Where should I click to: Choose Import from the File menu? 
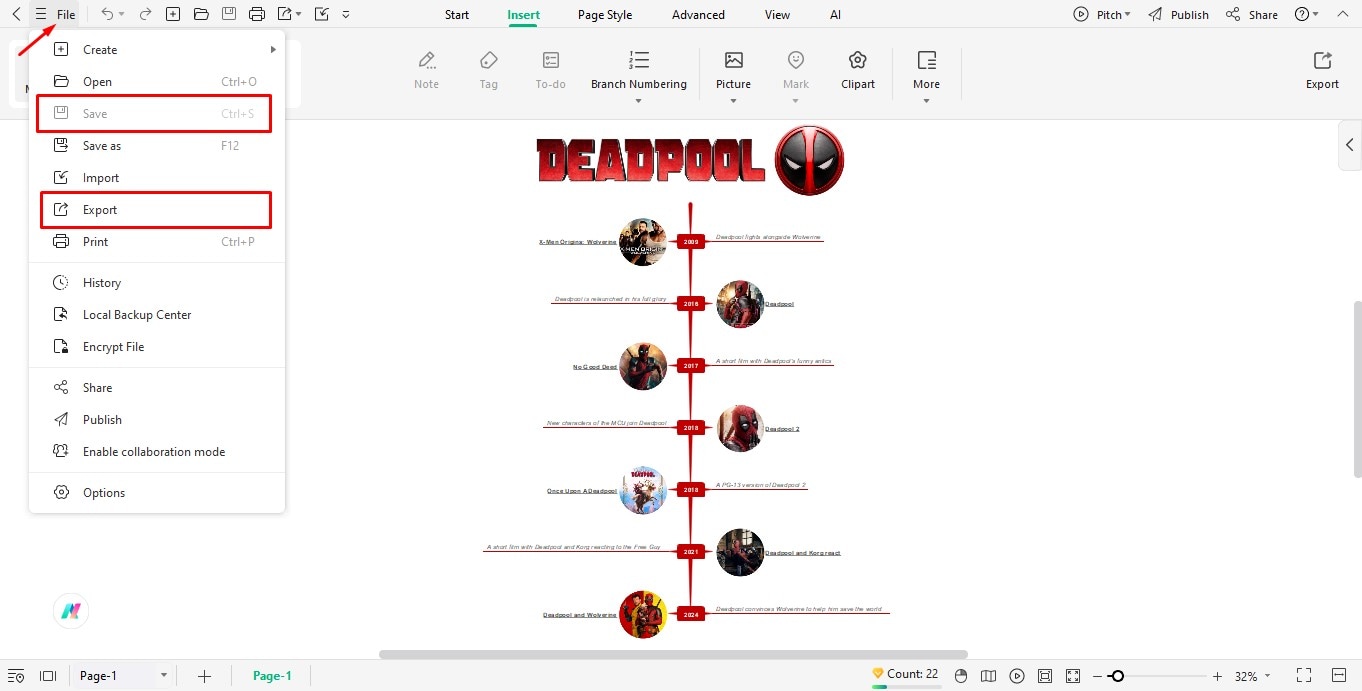click(x=157, y=177)
